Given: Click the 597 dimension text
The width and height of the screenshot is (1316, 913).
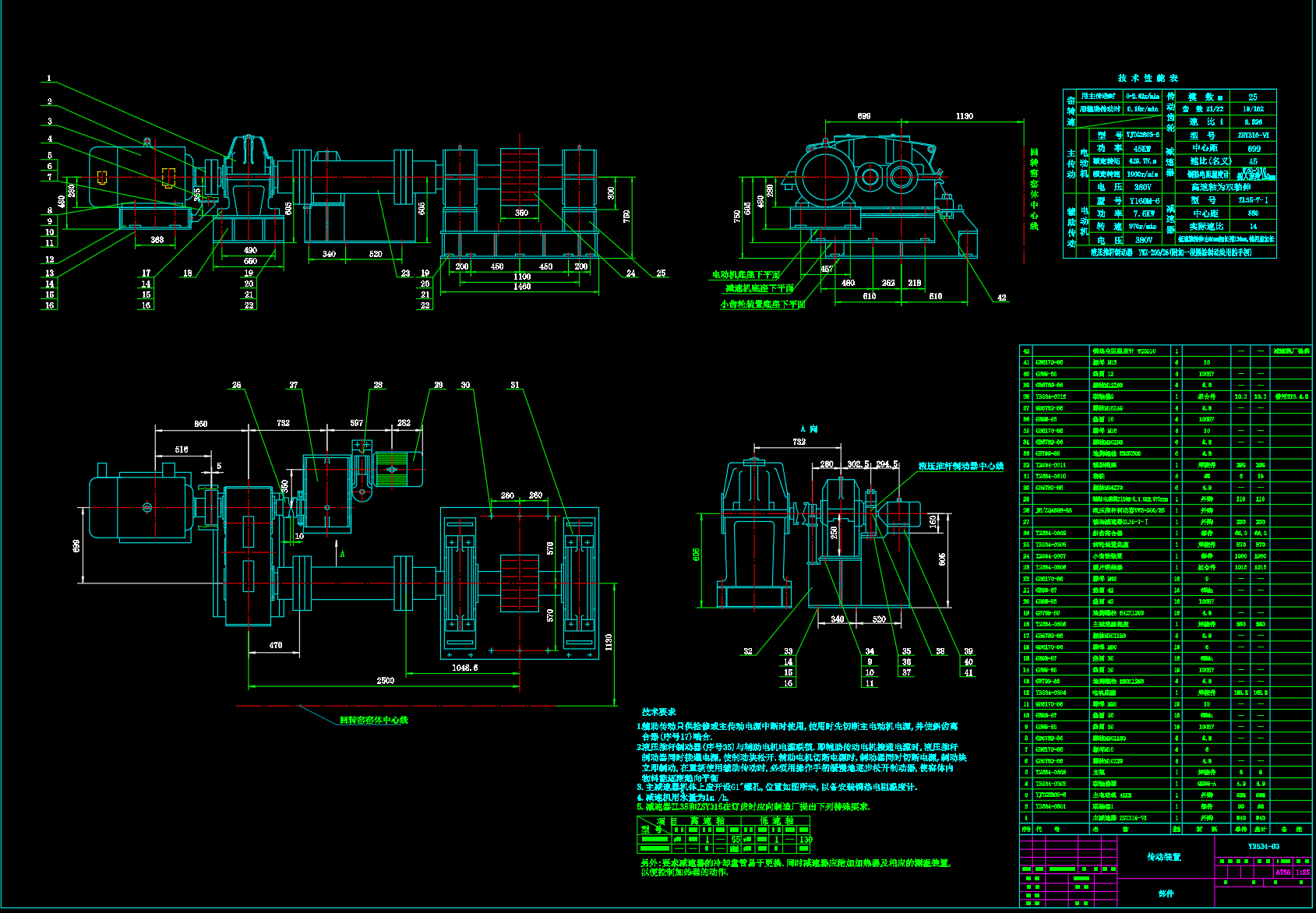Looking at the screenshot, I should click(356, 423).
